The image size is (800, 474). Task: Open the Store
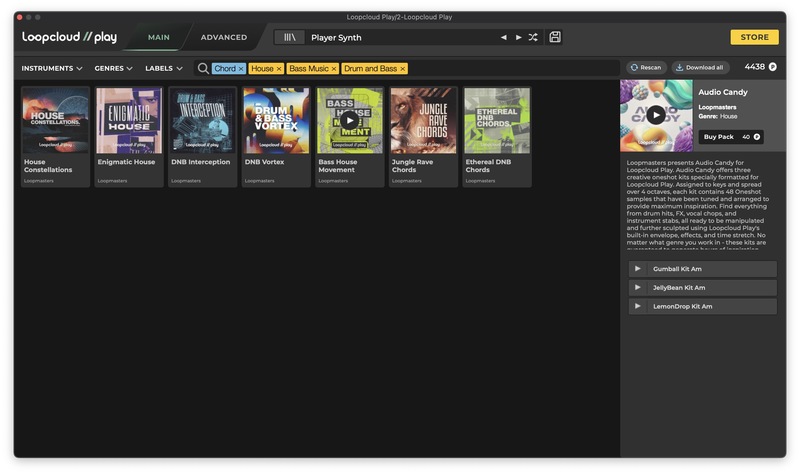point(754,37)
